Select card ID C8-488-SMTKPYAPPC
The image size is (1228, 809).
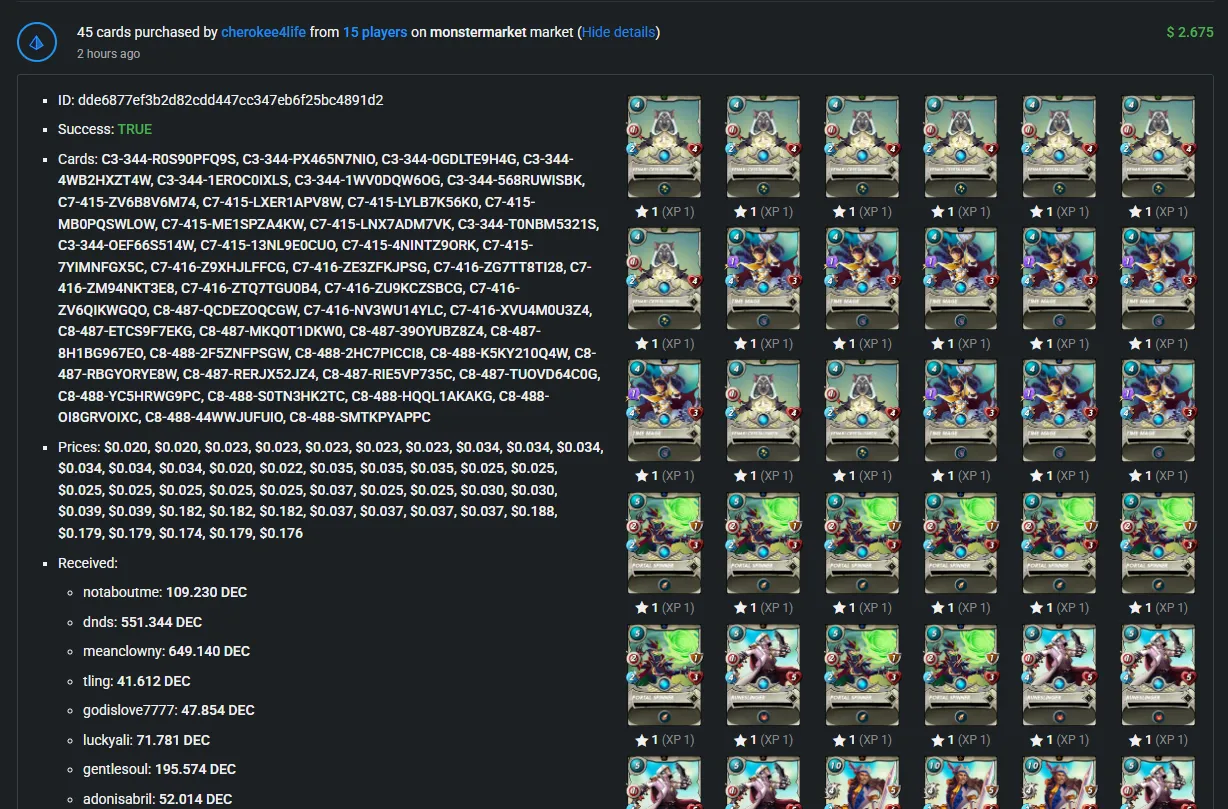point(360,416)
